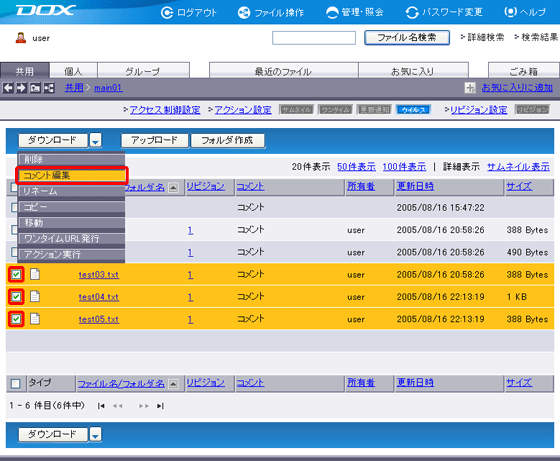Click the main01 breadcrumb link

tap(108, 87)
